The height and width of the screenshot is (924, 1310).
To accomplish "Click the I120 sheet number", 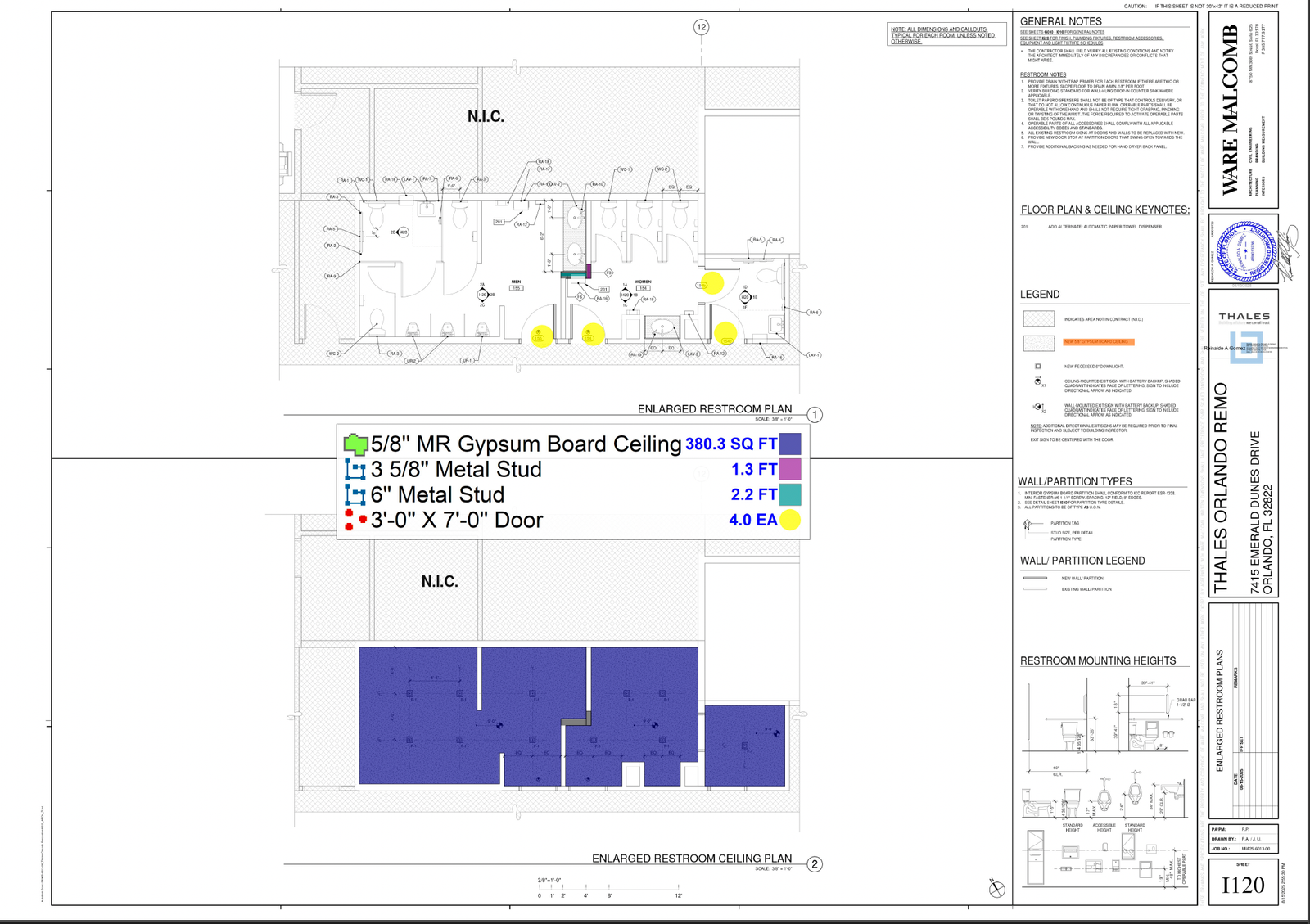I will pos(1243,886).
